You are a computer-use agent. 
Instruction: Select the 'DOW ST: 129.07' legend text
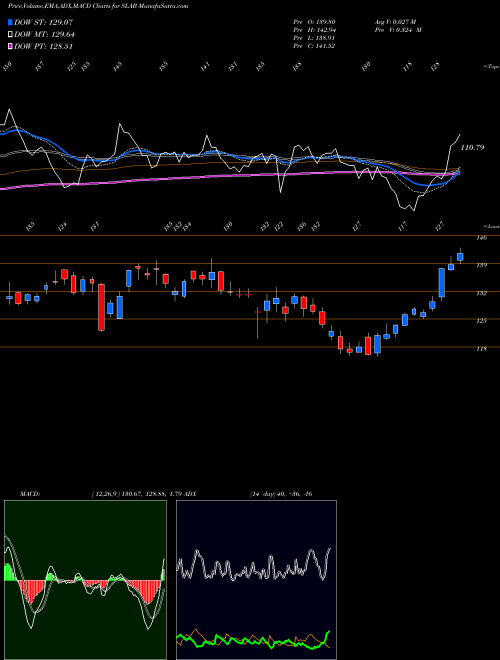tap(44, 22)
